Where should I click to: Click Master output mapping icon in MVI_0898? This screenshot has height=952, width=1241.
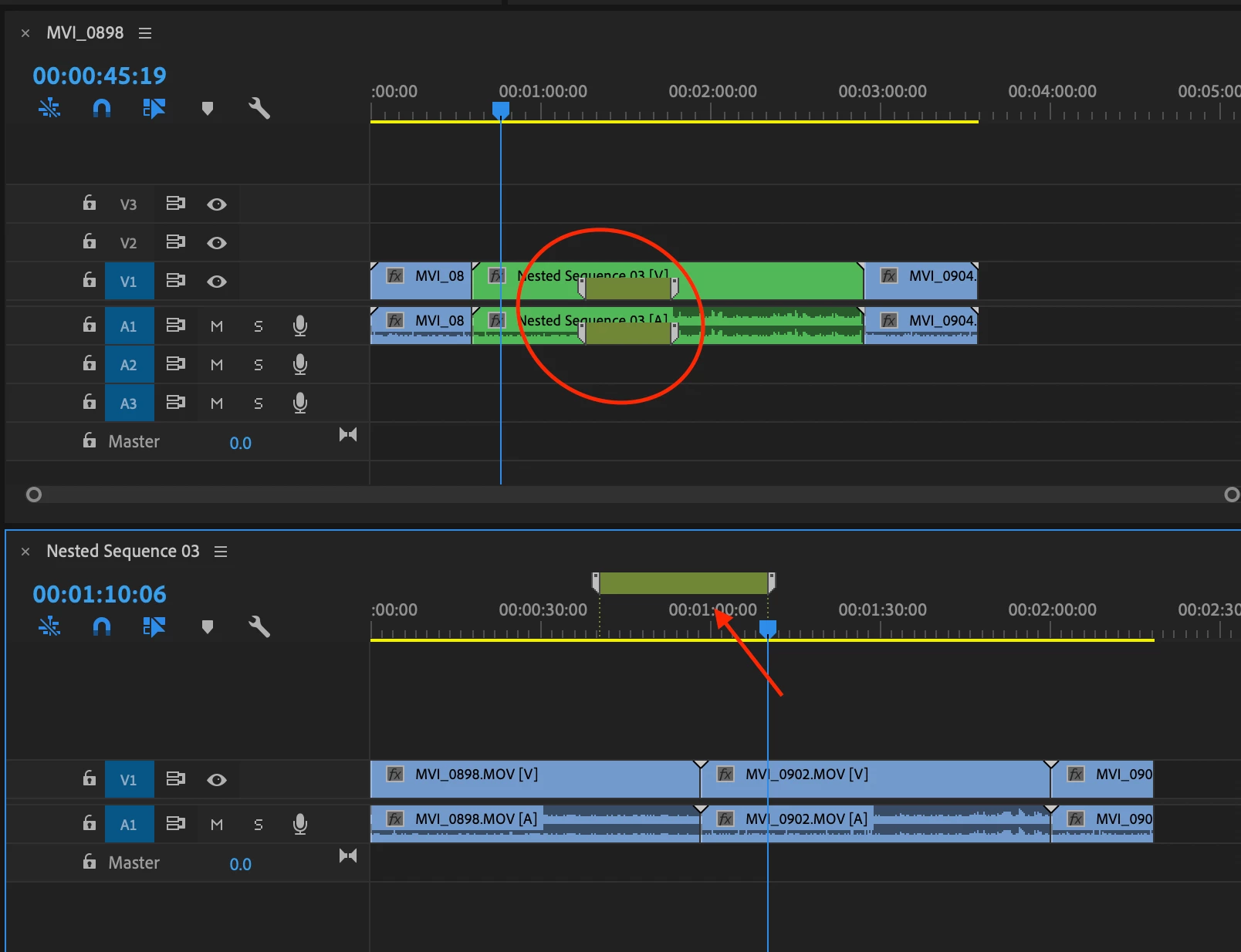tap(348, 435)
